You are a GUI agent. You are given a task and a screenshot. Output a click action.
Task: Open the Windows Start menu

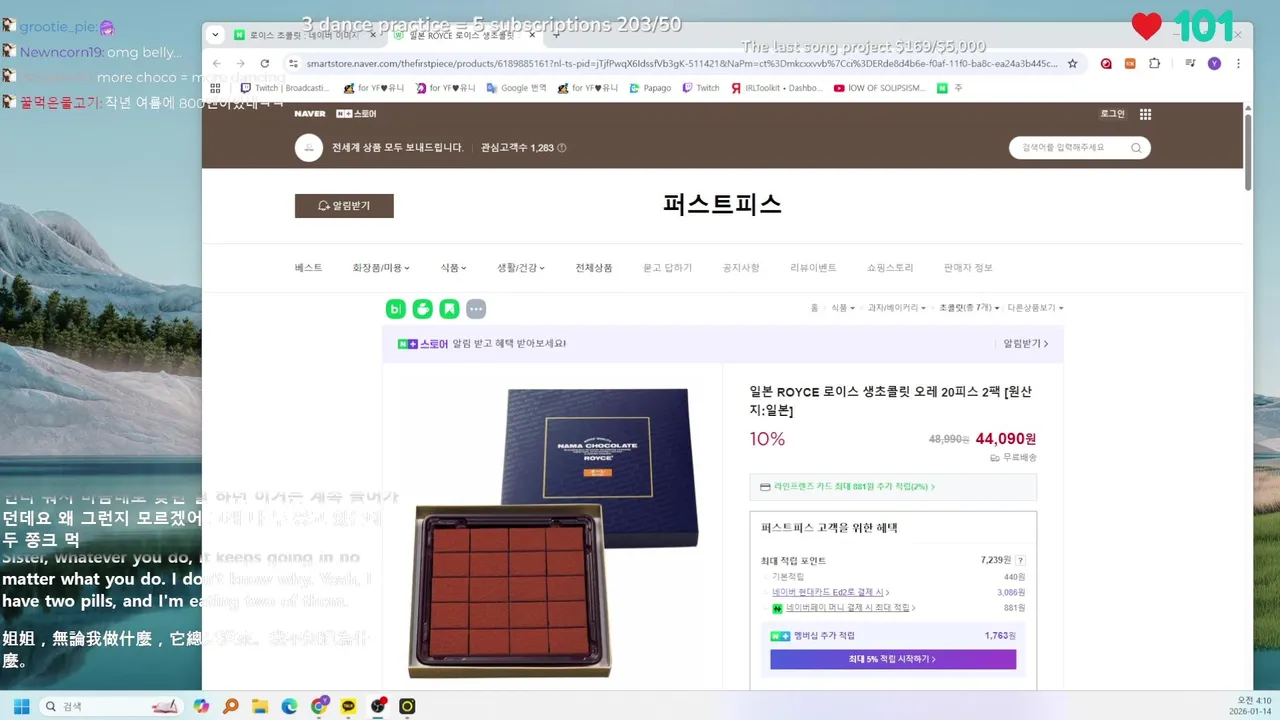[21, 706]
